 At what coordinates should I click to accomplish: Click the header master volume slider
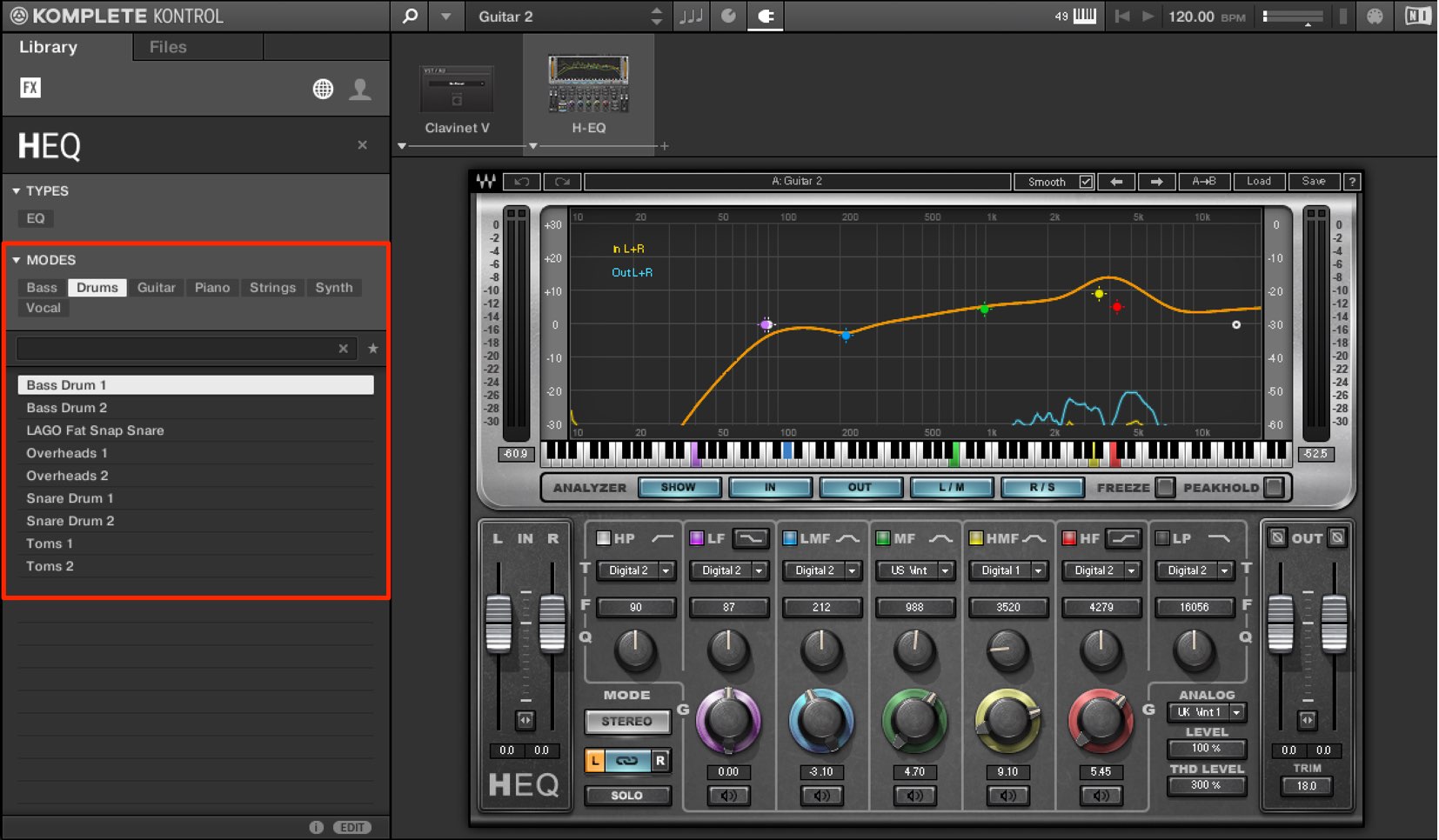pyautogui.click(x=1294, y=16)
